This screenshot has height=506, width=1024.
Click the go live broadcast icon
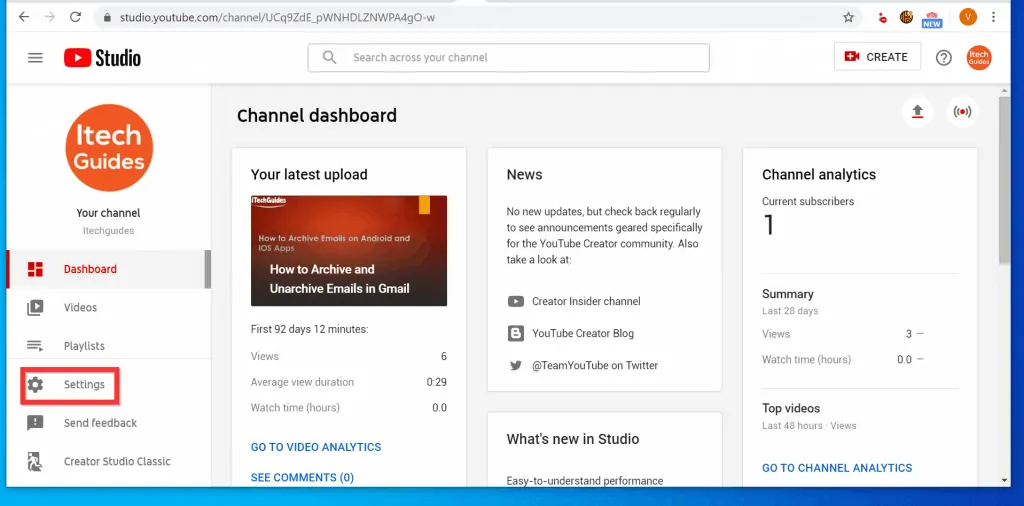coord(962,112)
